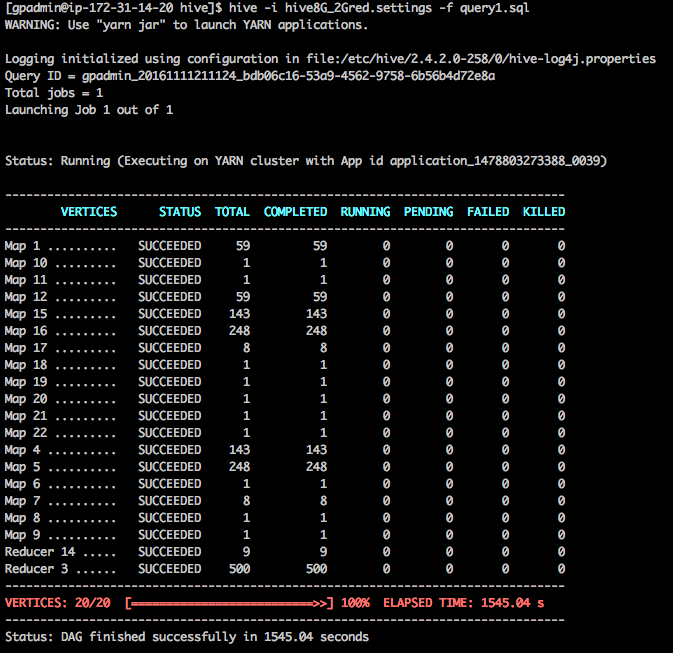This screenshot has width=673, height=653.
Task: Click the VERTICES column header
Action: [x=89, y=212]
